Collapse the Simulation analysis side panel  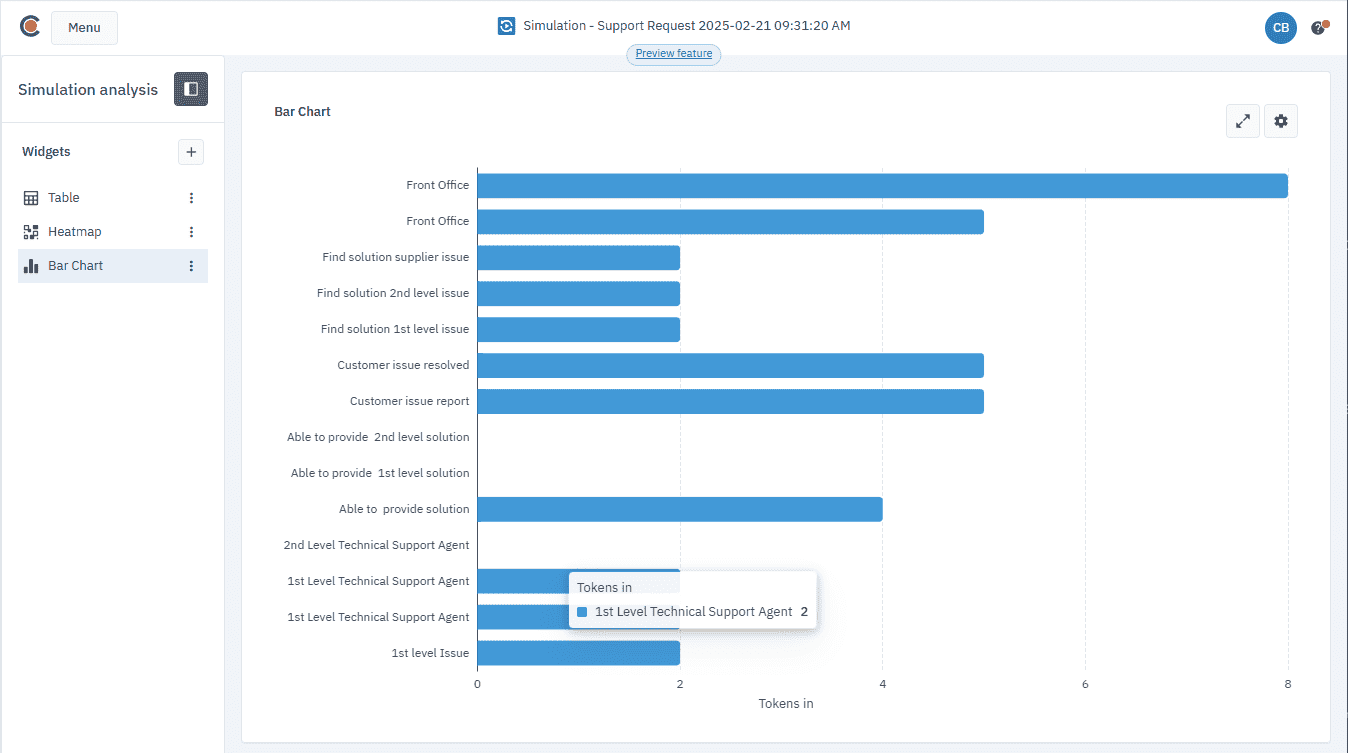(x=191, y=89)
